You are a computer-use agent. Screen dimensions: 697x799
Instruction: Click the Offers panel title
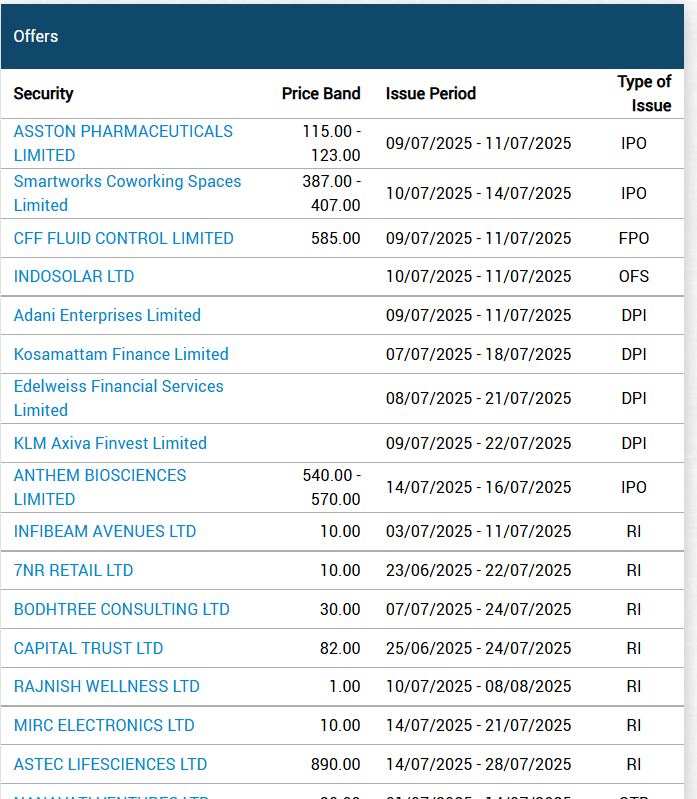coord(36,36)
